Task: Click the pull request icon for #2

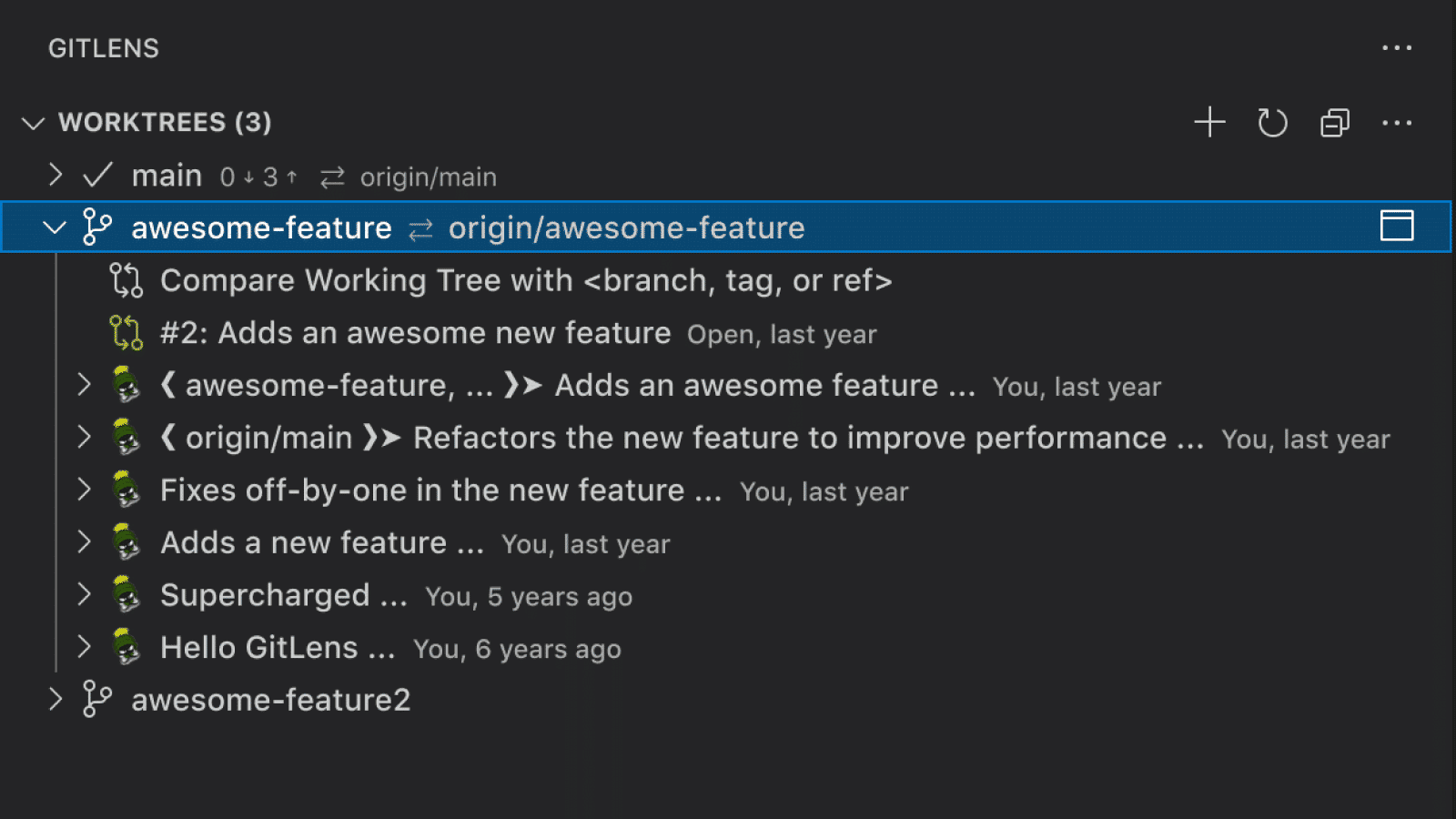Action: click(x=126, y=332)
